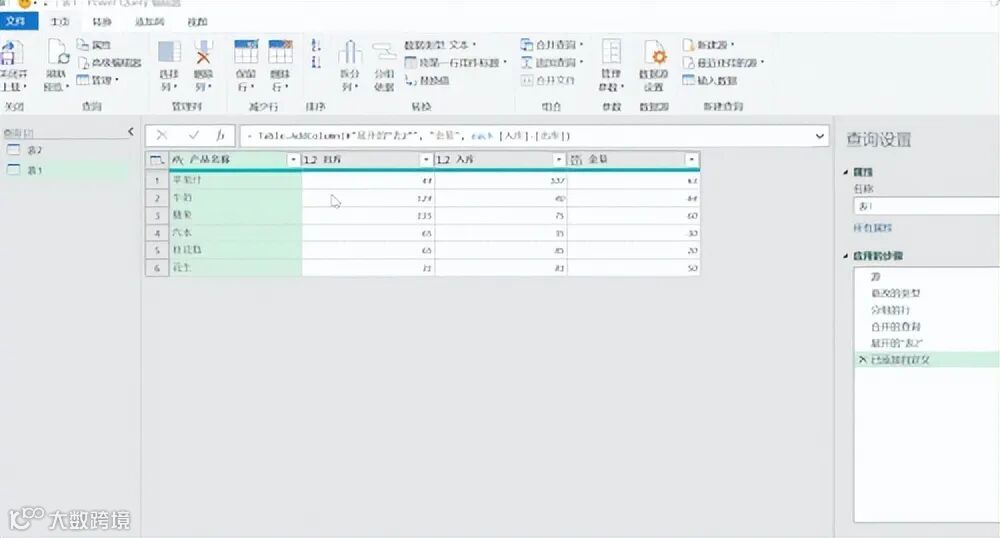Viewport: 1000px width, 538px height.
Task: Open filter dropdown for 入库 column
Action: tap(558, 160)
